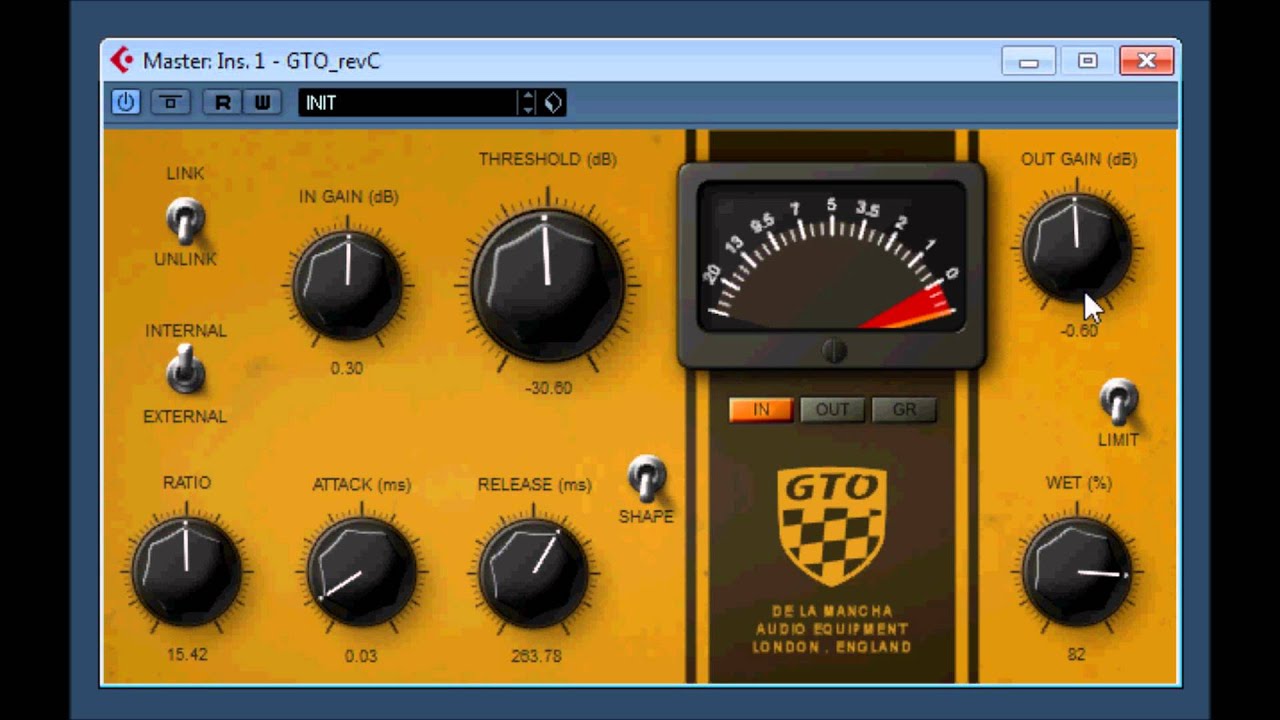Minimize the plugin window
Image resolution: width=1280 pixels, height=720 pixels.
(1028, 61)
